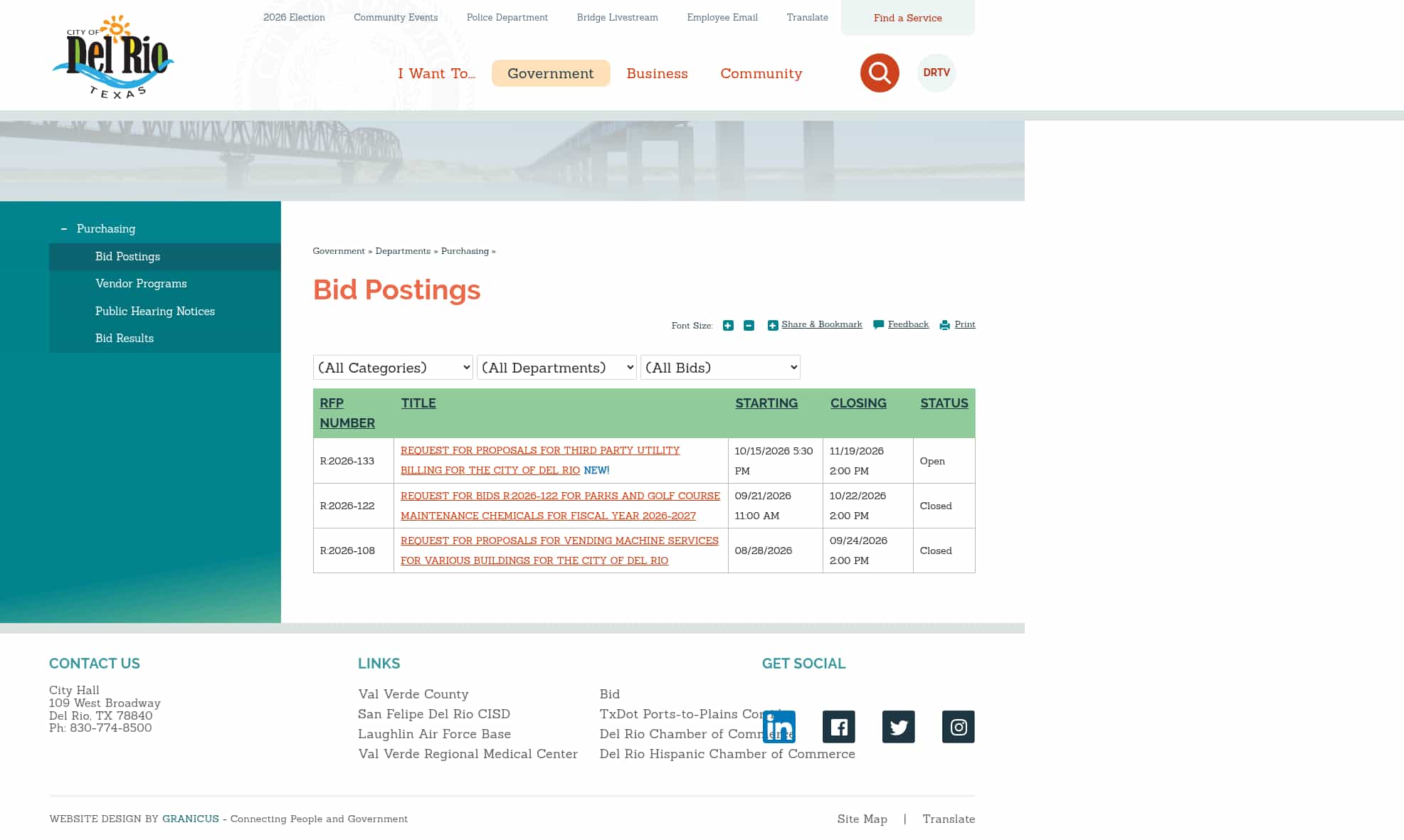Screen dimensions: 1404x840
Task: Click the 08/28/2026 starting date cell
Action: click(776, 551)
